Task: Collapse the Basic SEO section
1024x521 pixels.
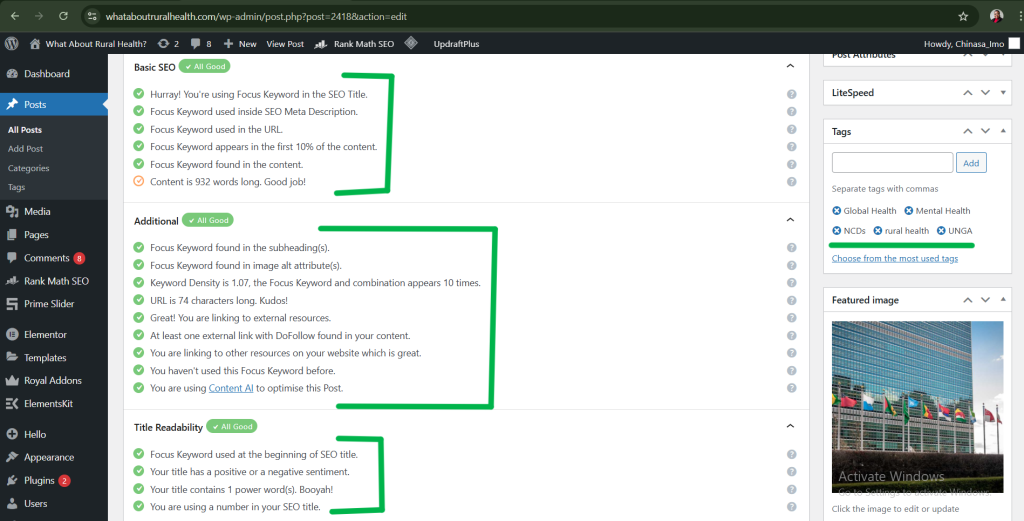Action: pos(790,67)
